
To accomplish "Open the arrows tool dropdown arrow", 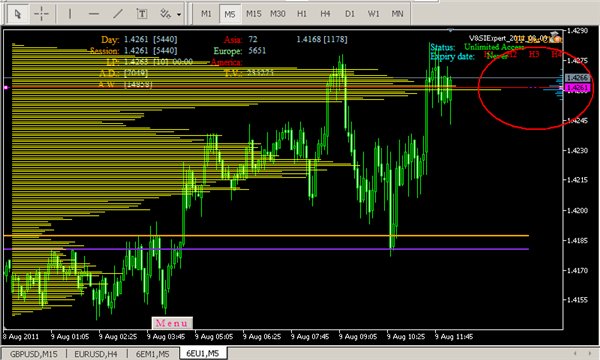I will coord(179,15).
